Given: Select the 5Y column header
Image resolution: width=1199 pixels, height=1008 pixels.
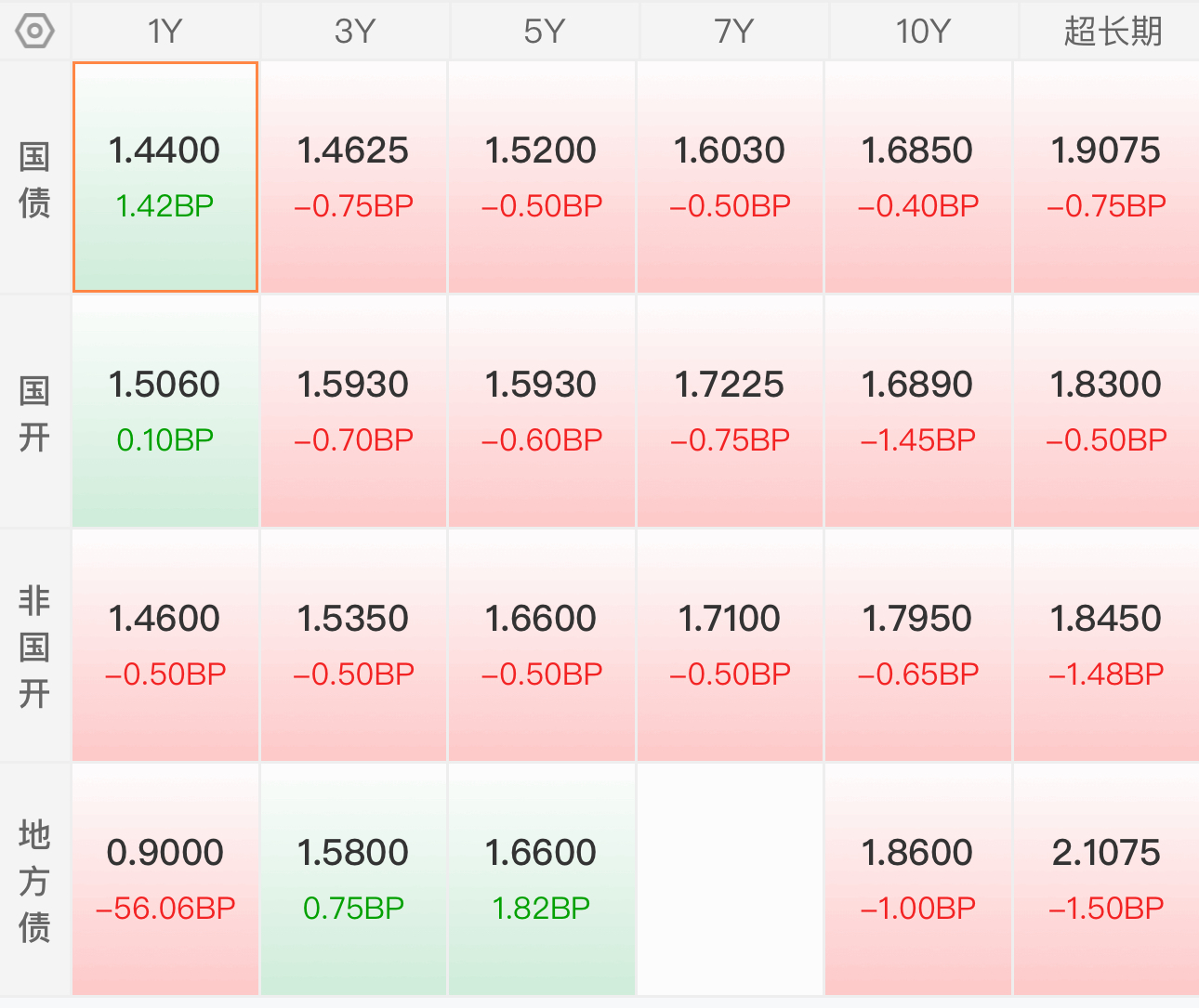Looking at the screenshot, I should 544,31.
